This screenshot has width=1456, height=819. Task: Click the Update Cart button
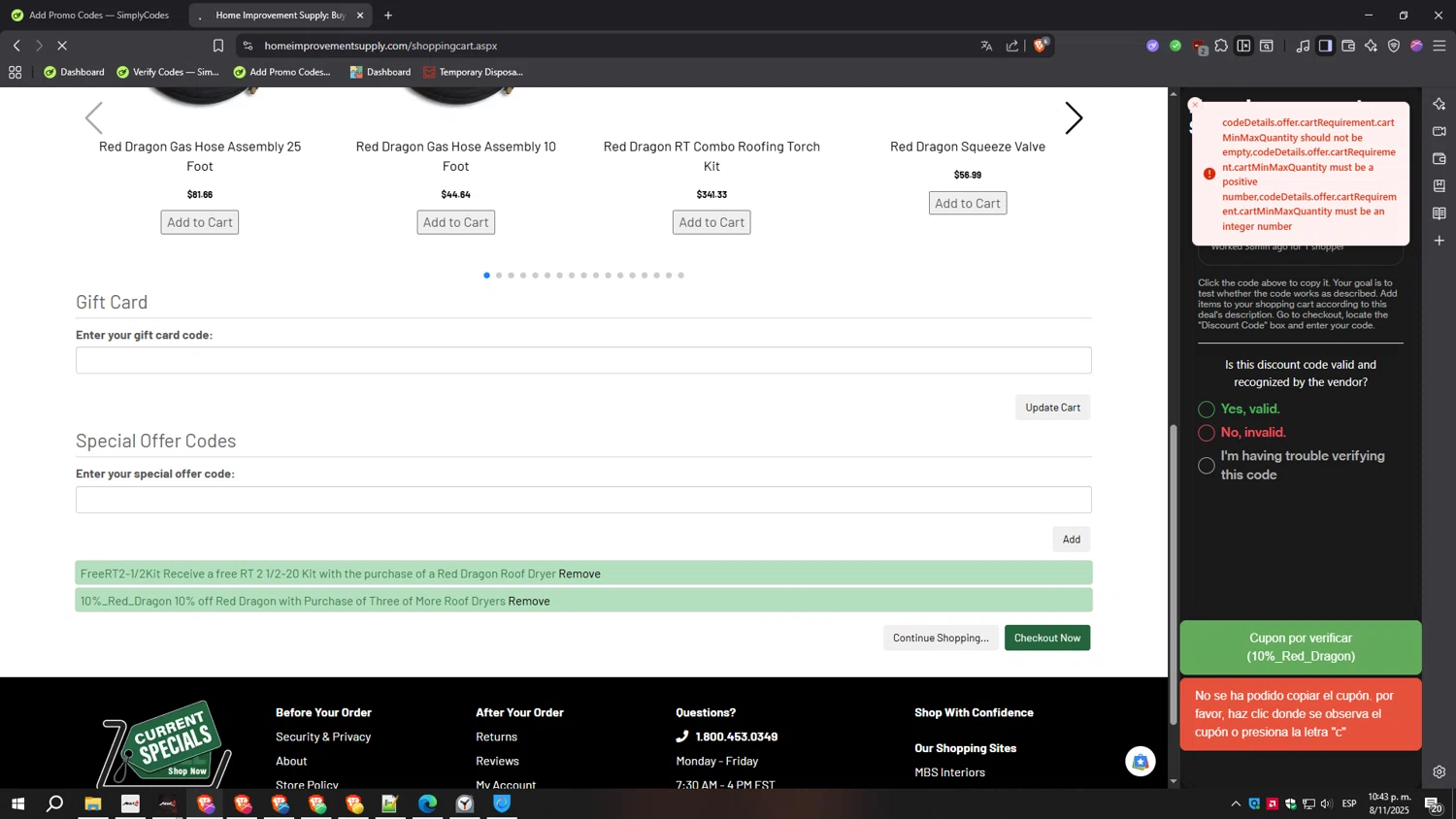click(x=1053, y=408)
